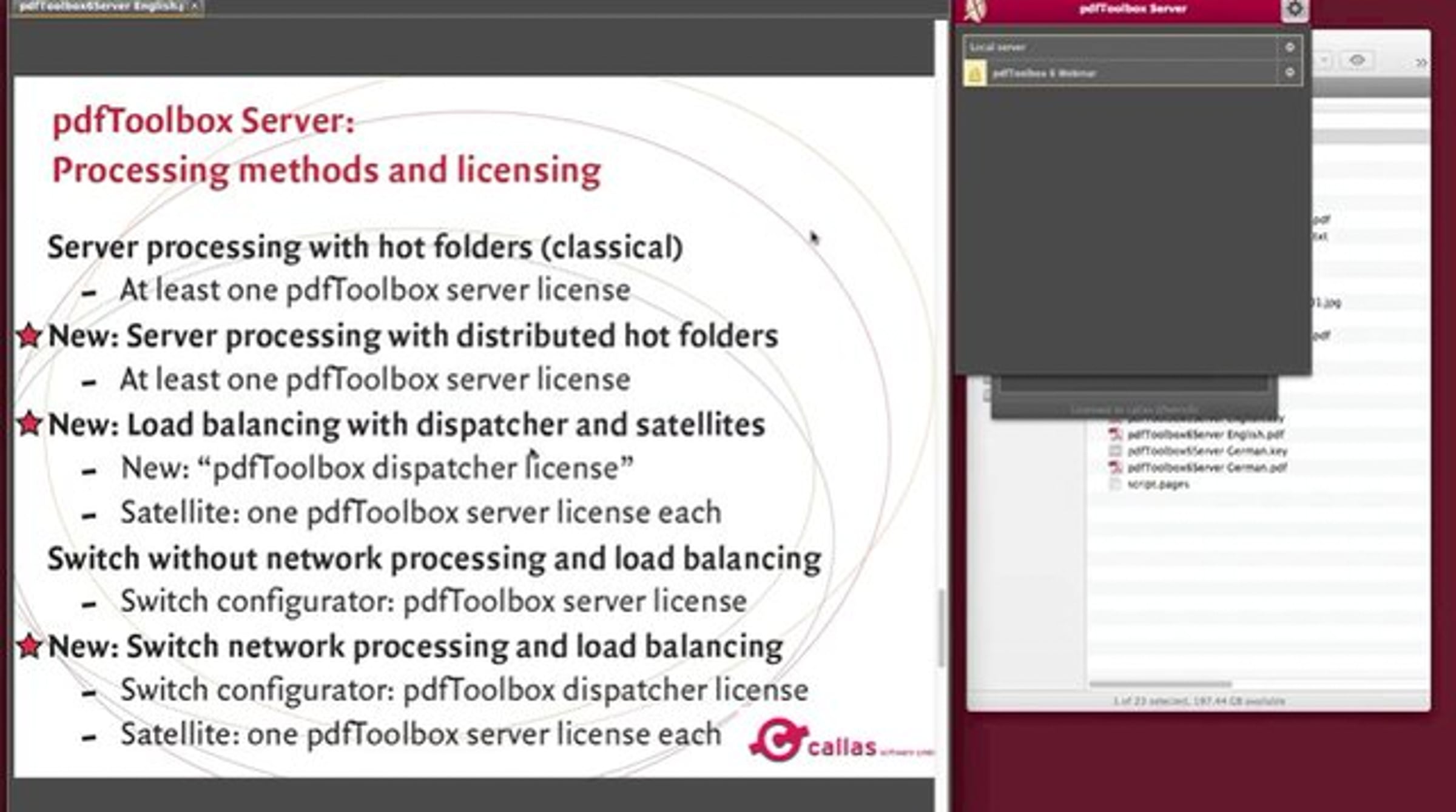Select pdfToolbox6Server German.pdf in Finder
The height and width of the screenshot is (812, 1456).
point(1207,467)
